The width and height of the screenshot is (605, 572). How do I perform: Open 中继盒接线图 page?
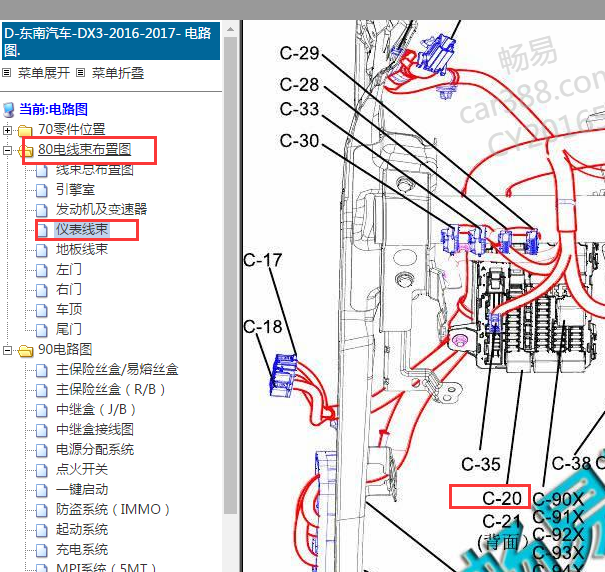95,429
